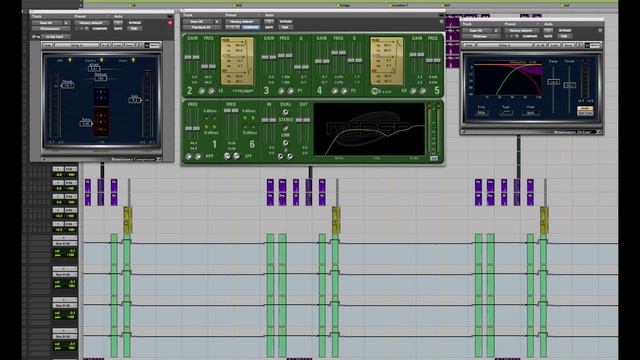Click Freq value field in Renaissance DeEsser
The width and height of the screenshot is (640, 360).
click(482, 113)
